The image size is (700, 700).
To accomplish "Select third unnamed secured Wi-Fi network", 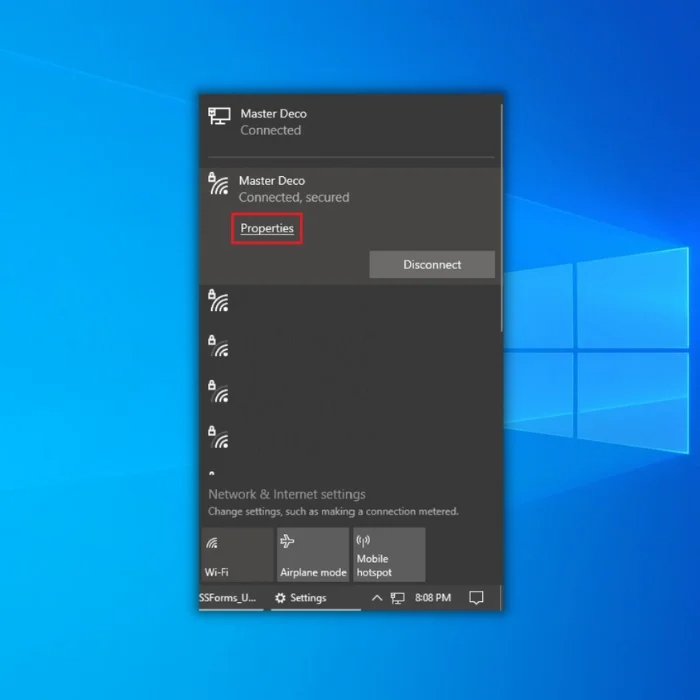I will pos(218,391).
